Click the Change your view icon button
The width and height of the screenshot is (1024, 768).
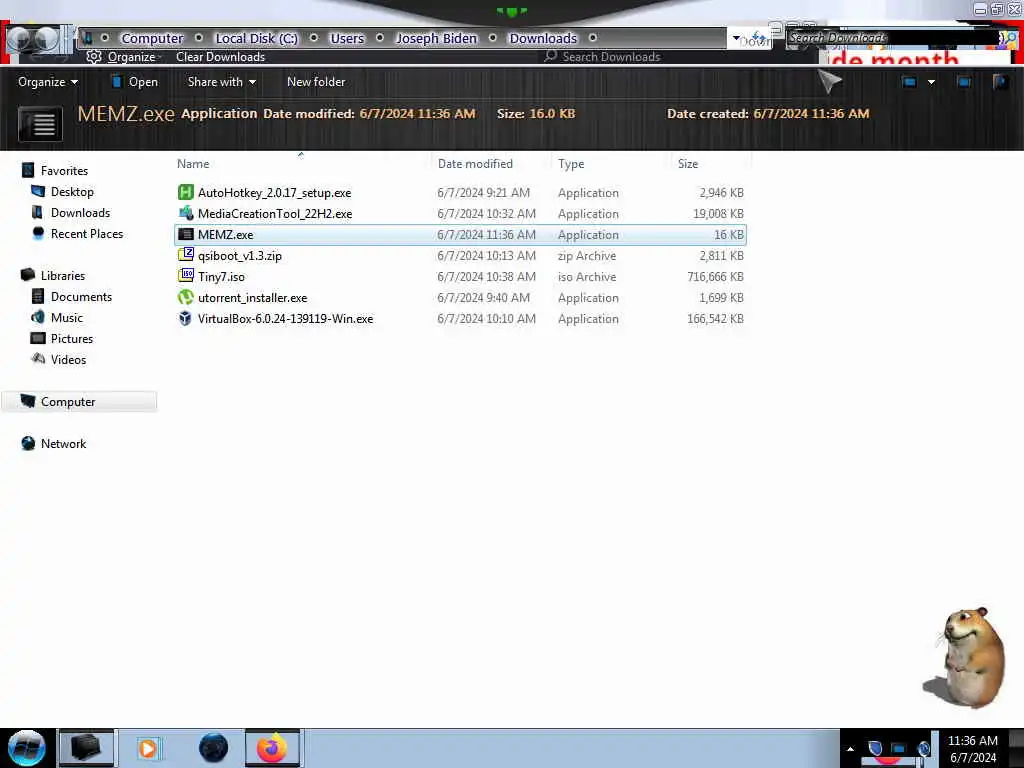[909, 82]
